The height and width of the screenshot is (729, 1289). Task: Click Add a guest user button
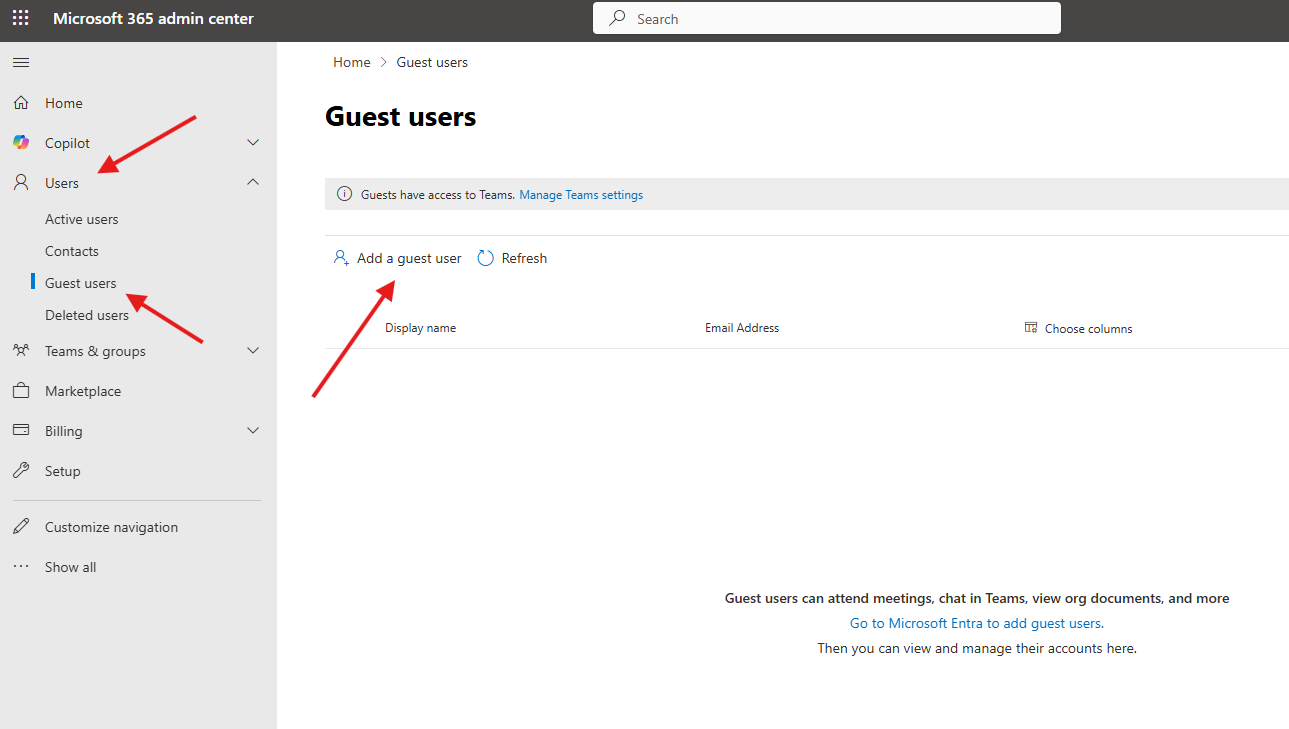coord(398,258)
